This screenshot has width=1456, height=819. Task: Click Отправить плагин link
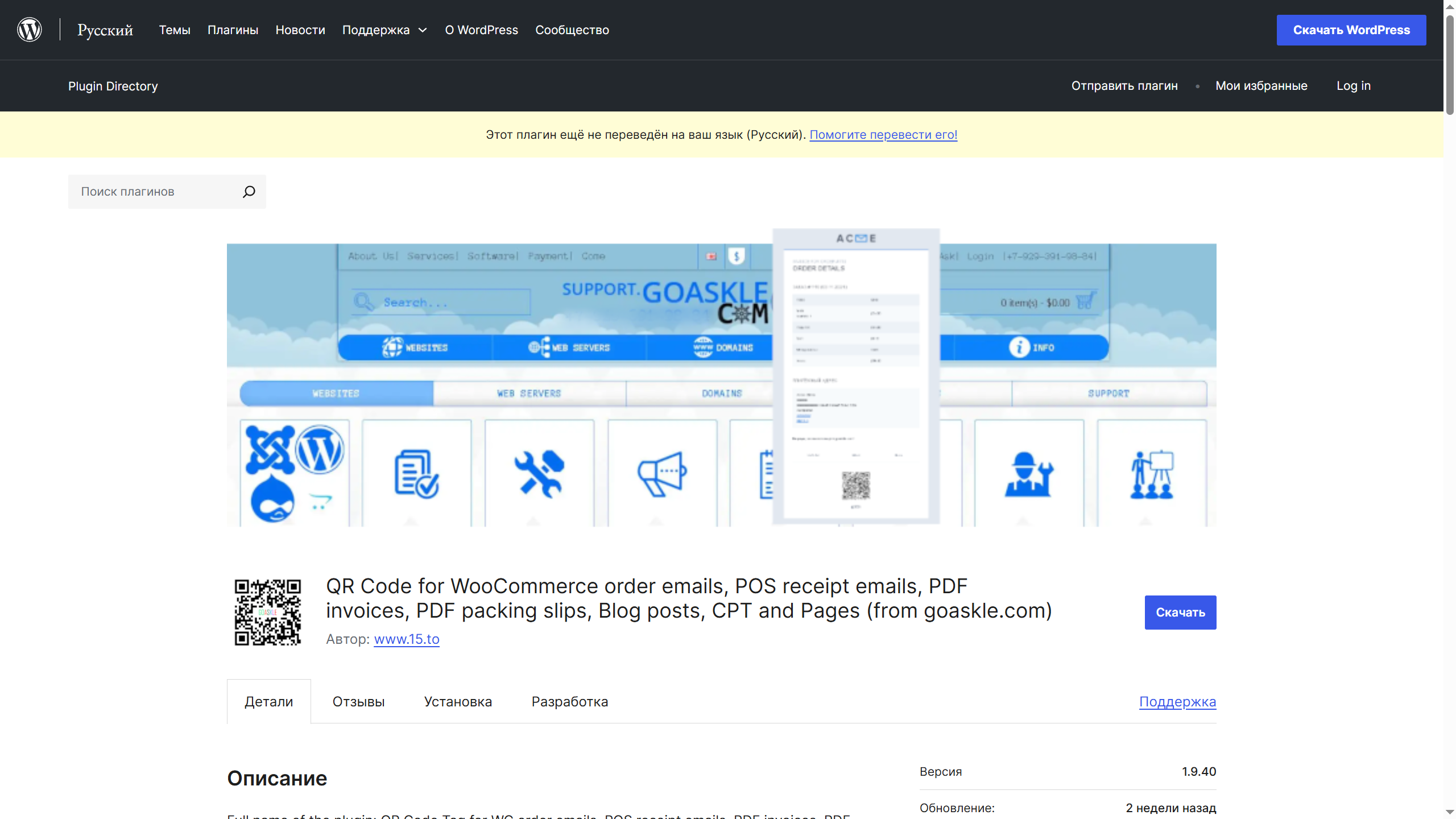point(1124,86)
